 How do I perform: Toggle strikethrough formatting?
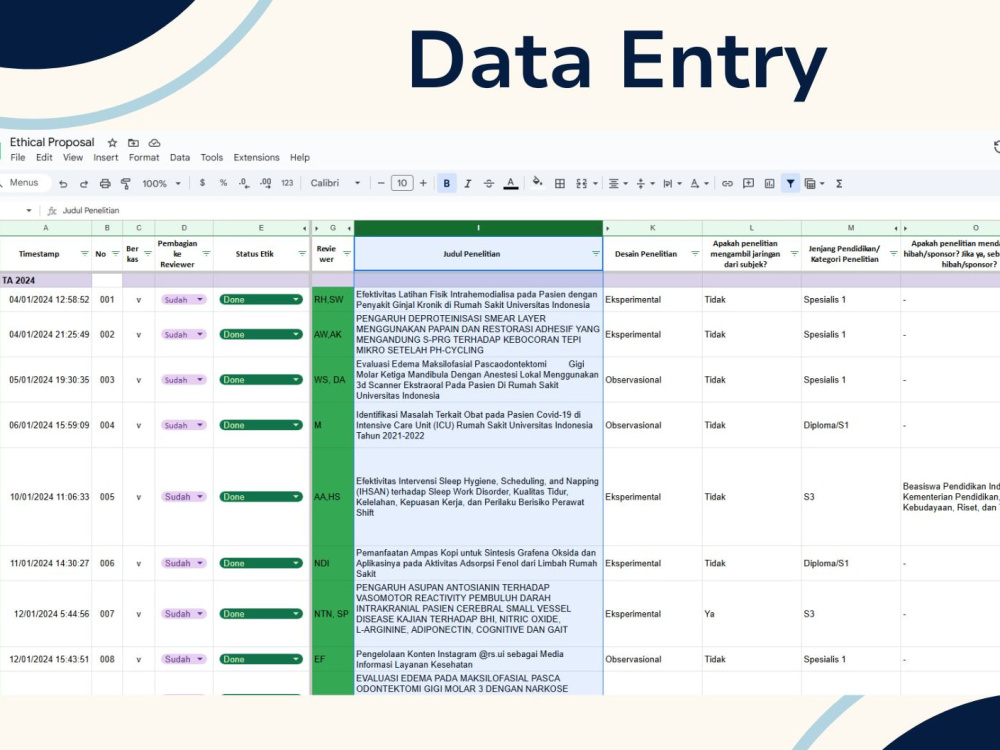(x=489, y=184)
